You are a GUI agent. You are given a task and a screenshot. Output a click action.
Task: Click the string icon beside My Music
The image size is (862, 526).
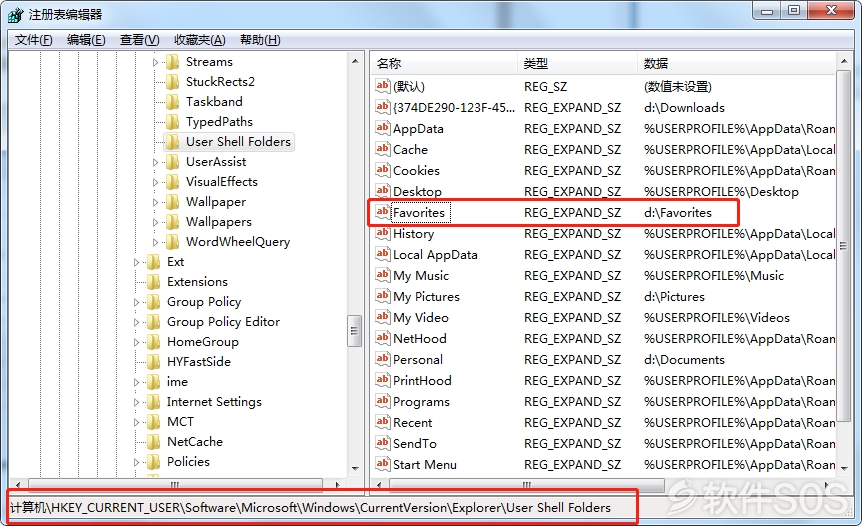coord(383,275)
